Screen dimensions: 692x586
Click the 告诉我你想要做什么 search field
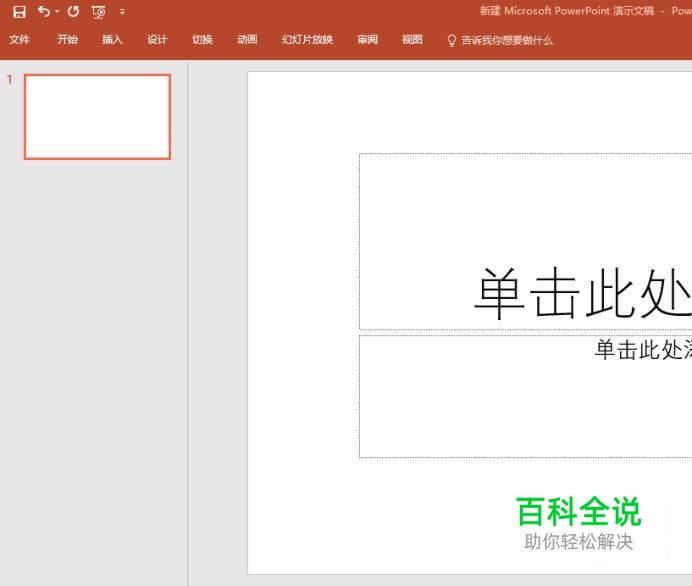(x=506, y=40)
